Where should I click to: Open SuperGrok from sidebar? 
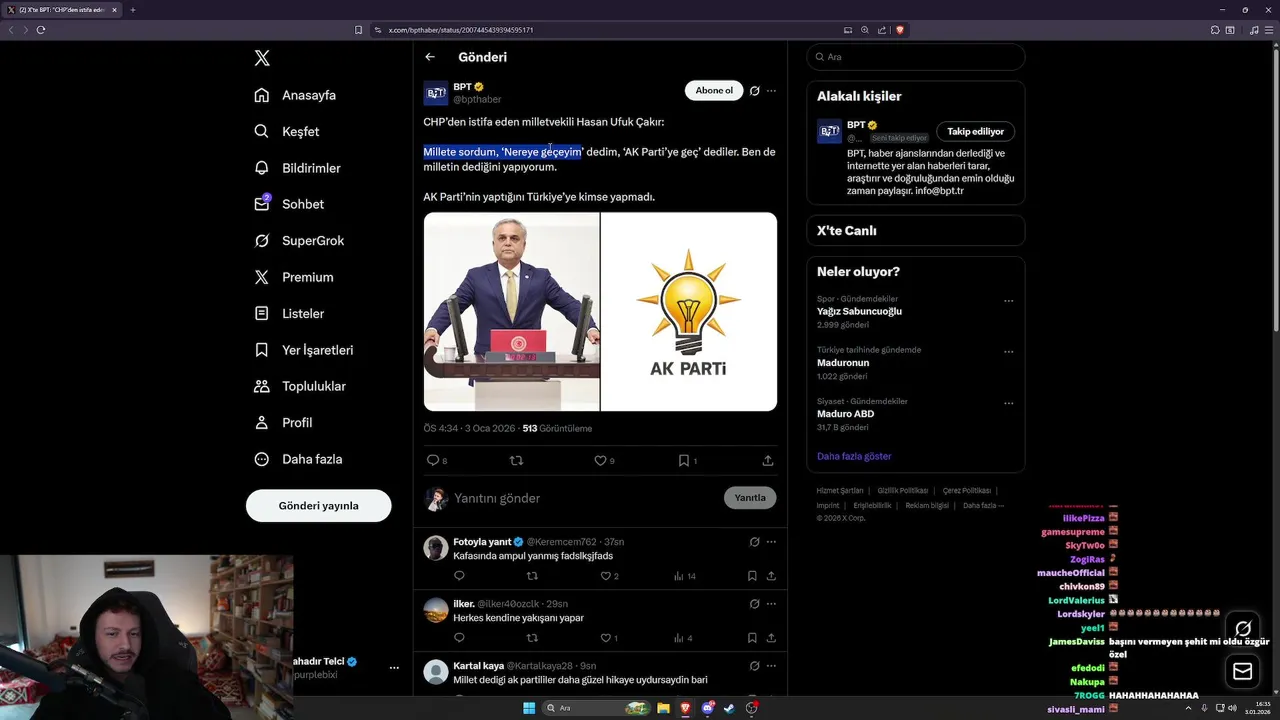click(x=299, y=241)
